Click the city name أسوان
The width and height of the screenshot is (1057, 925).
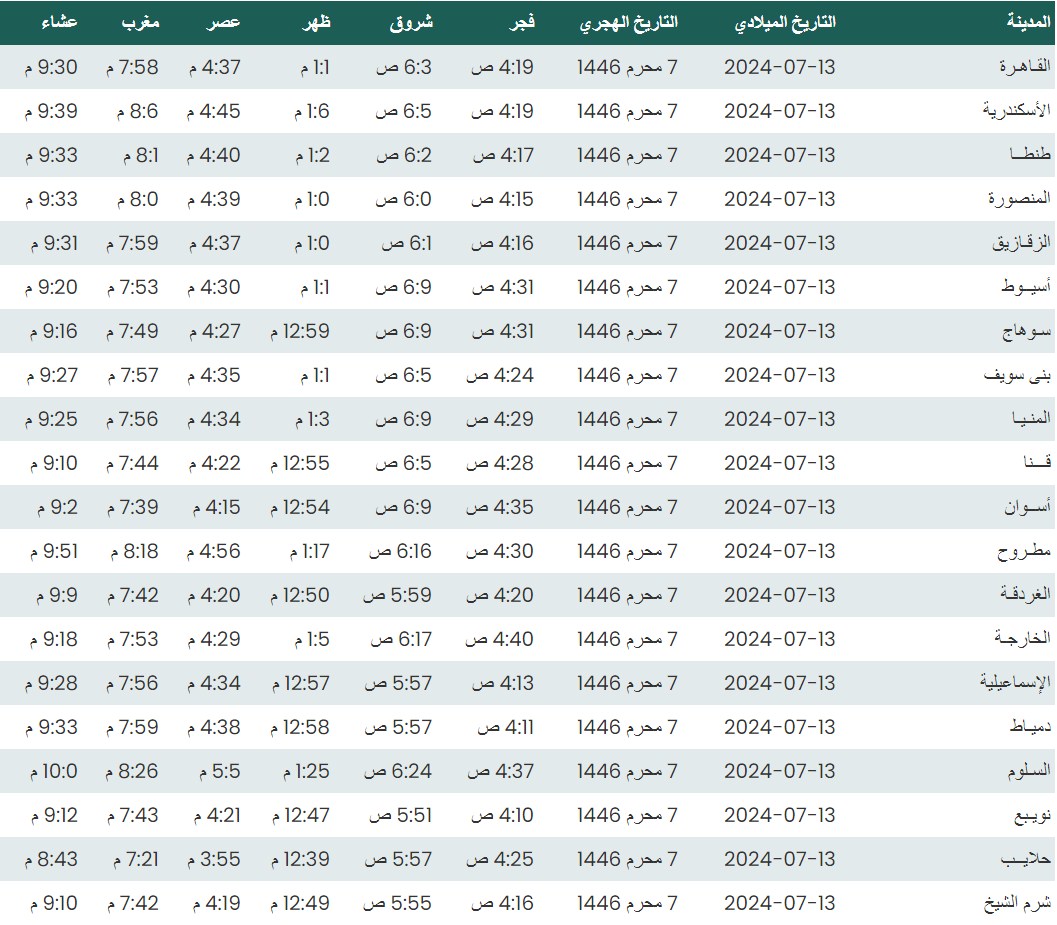[x=1028, y=507]
